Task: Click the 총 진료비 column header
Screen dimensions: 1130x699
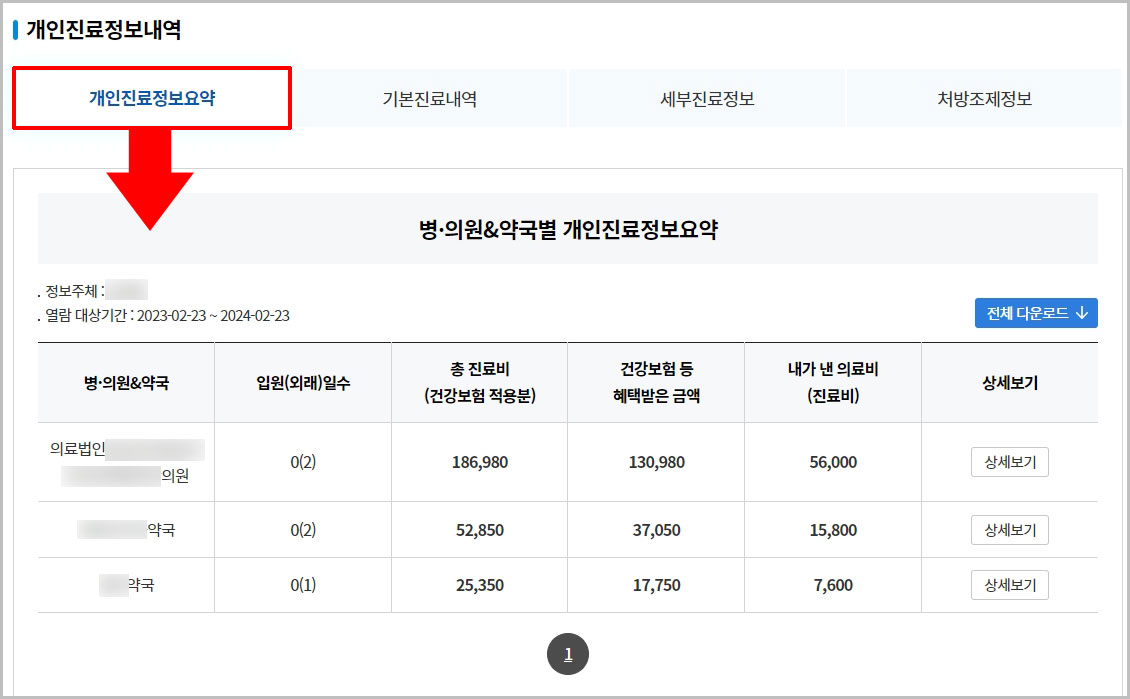Action: point(479,381)
